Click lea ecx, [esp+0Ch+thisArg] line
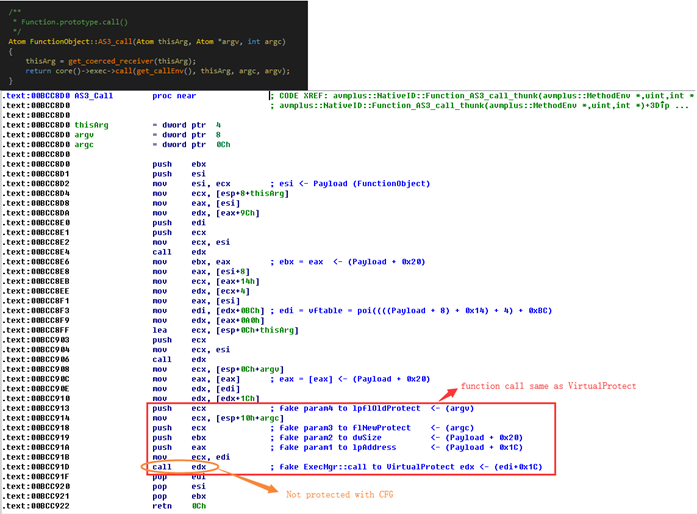Screen dimensions: 697x514 pos(225,330)
